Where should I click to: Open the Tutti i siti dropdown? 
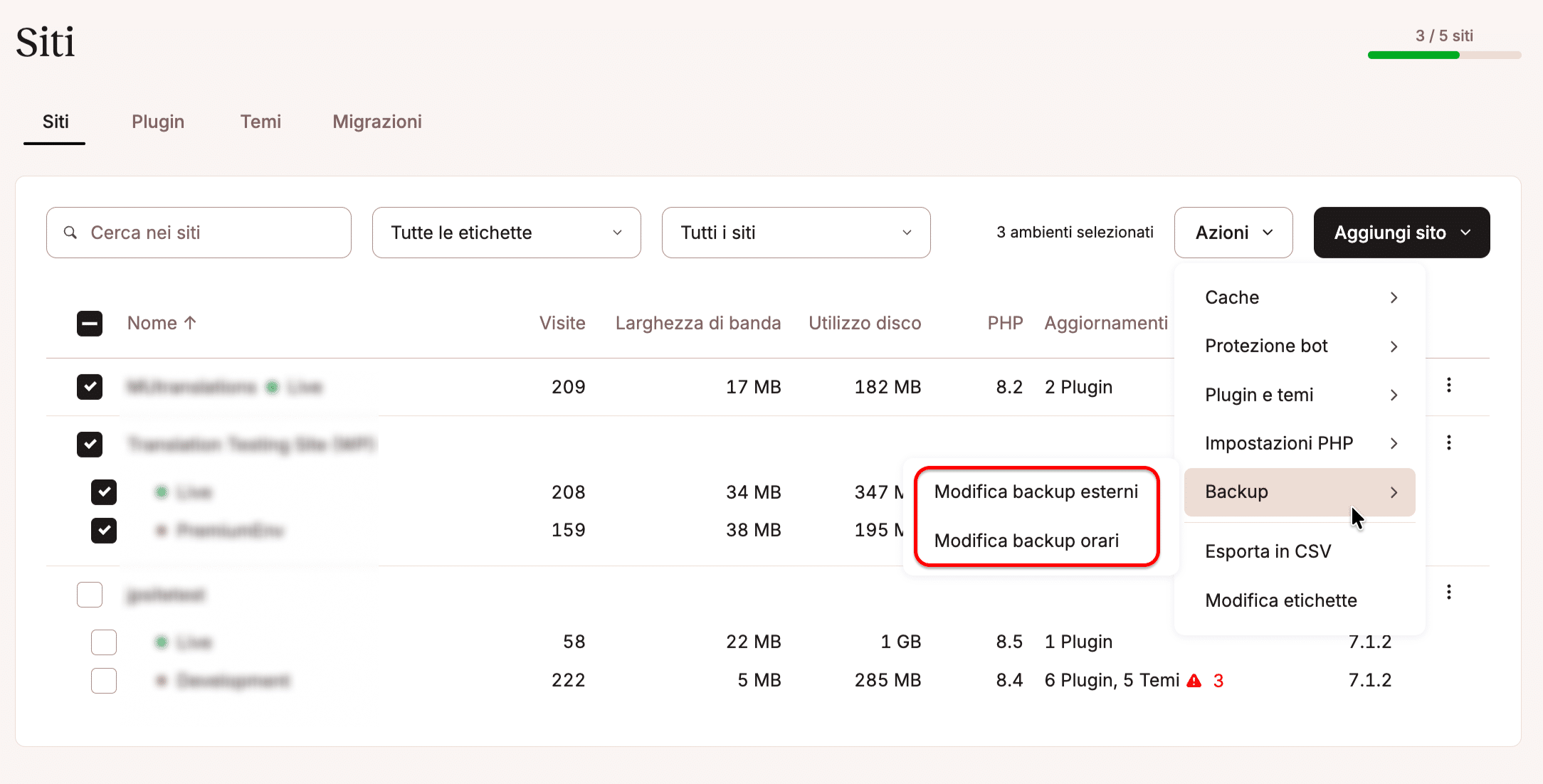[796, 233]
